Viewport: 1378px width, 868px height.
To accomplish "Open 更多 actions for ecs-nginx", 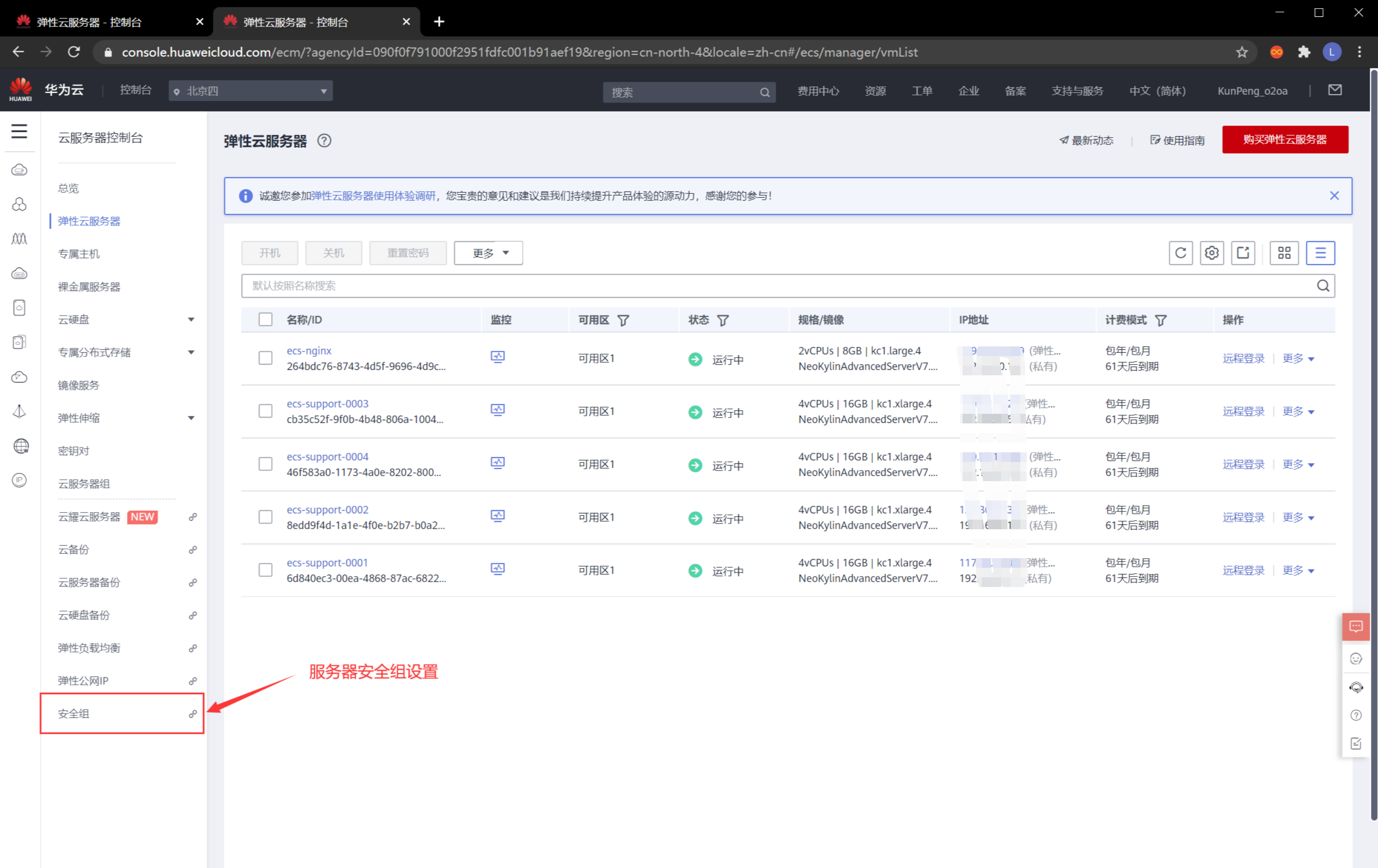I will point(1298,358).
